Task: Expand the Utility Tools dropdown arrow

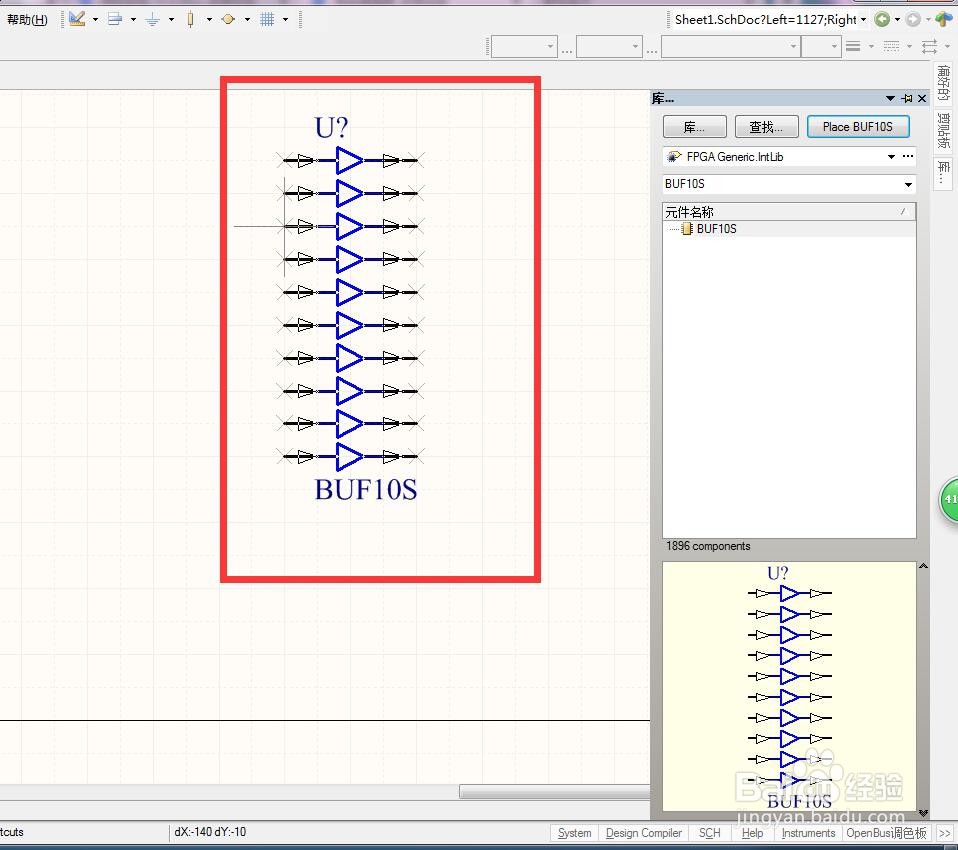Action: [x=95, y=20]
